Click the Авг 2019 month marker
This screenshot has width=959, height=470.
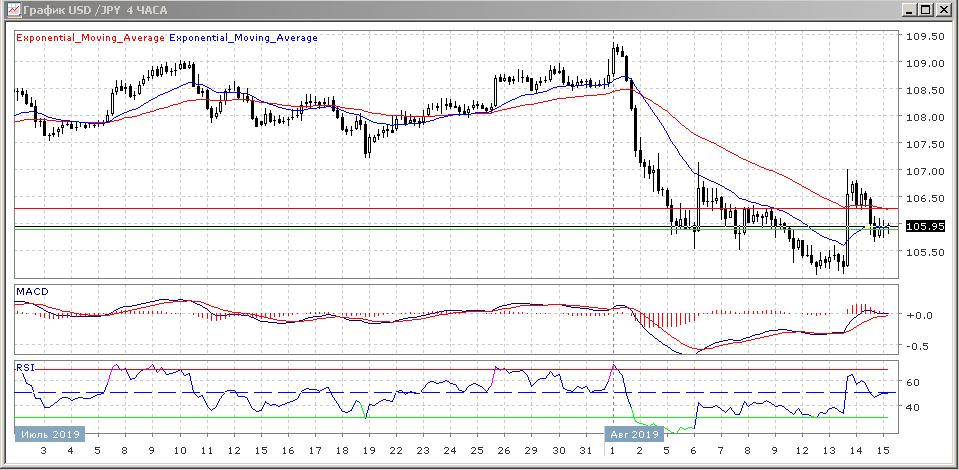pyautogui.click(x=634, y=434)
